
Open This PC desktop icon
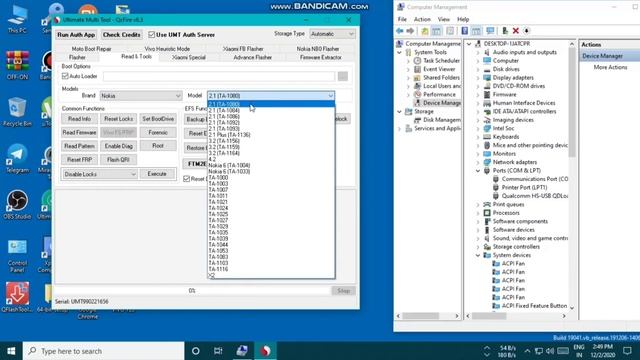(17, 19)
